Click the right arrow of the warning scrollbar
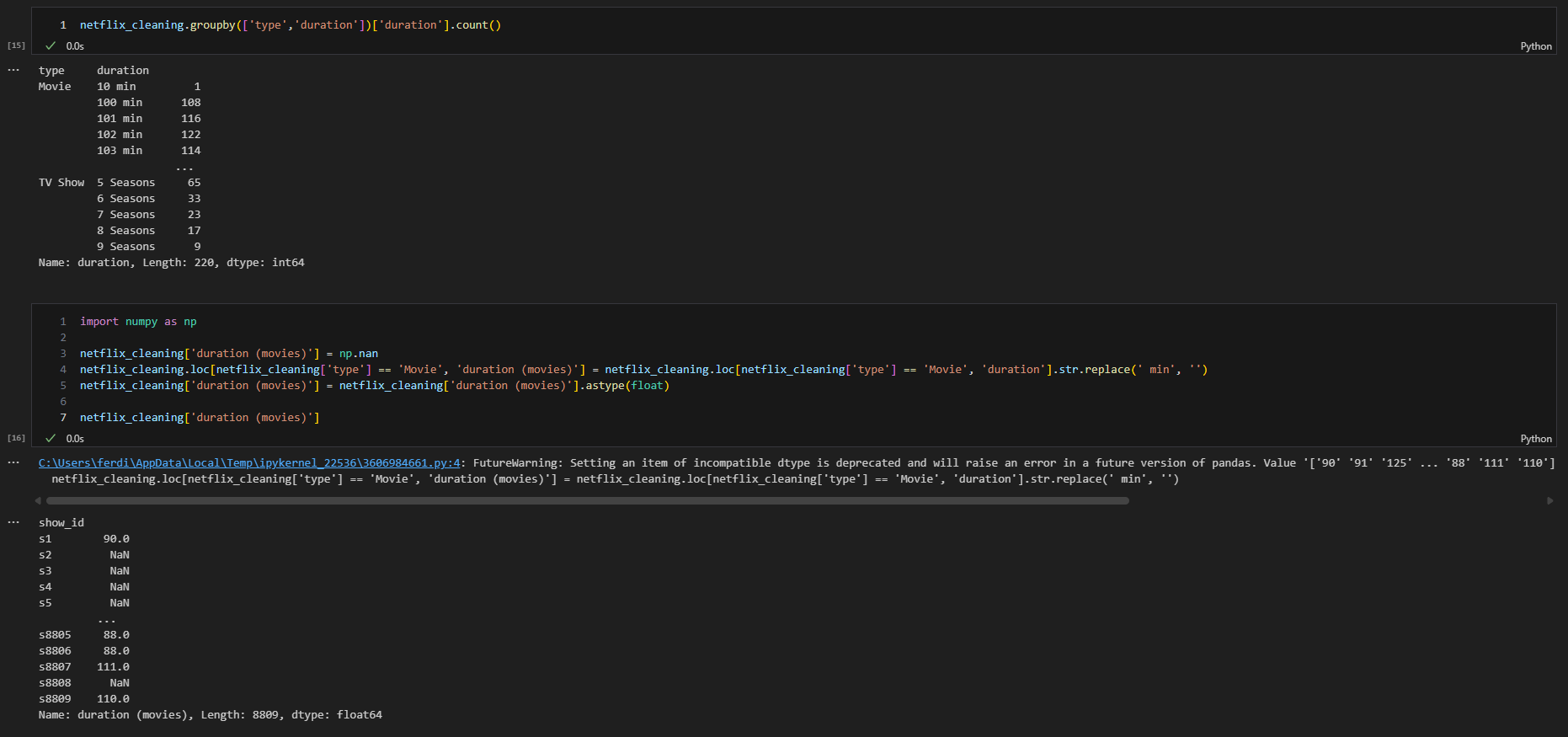This screenshot has height=737, width=1568. click(1549, 500)
